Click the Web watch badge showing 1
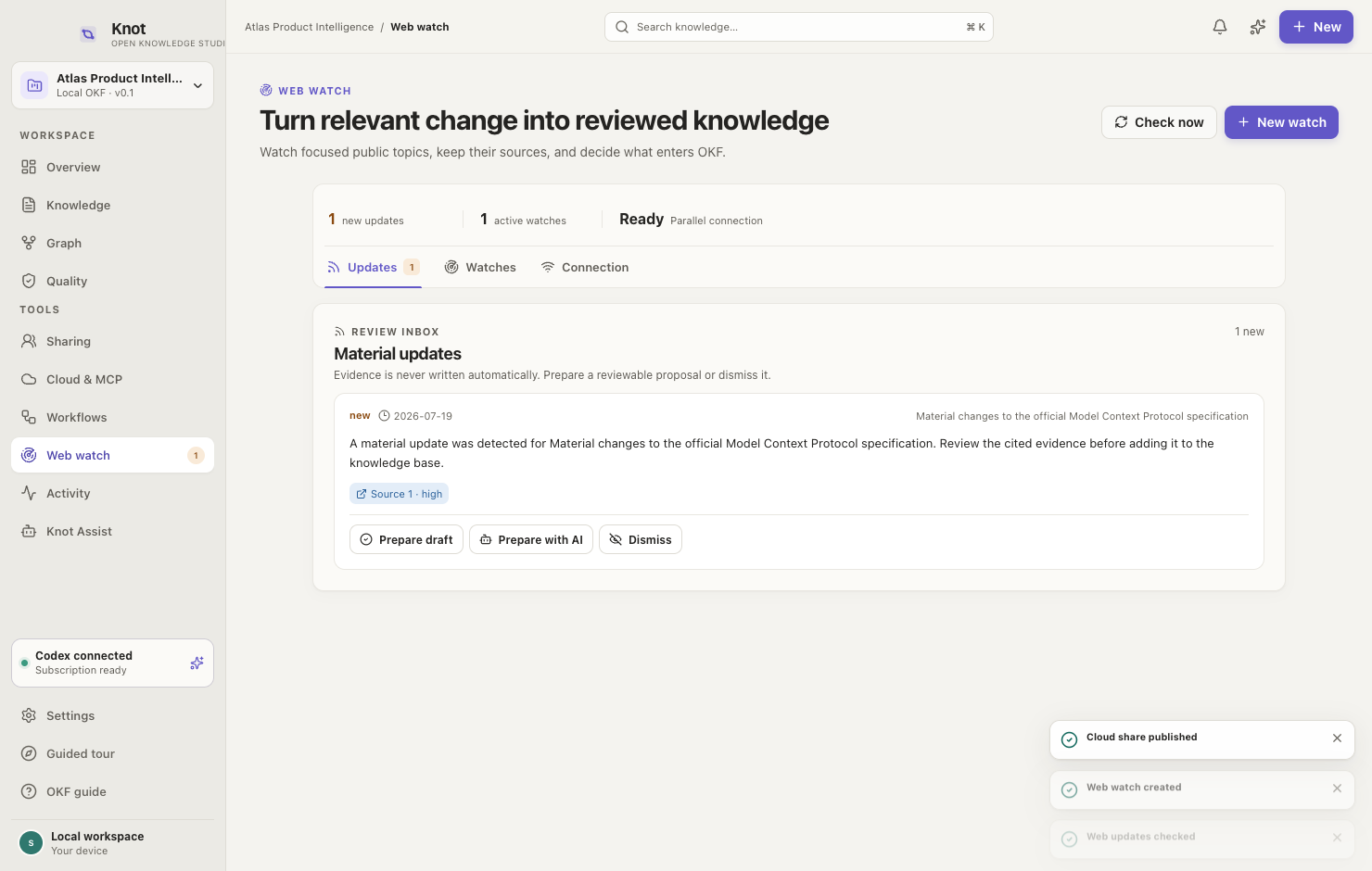 tap(196, 455)
